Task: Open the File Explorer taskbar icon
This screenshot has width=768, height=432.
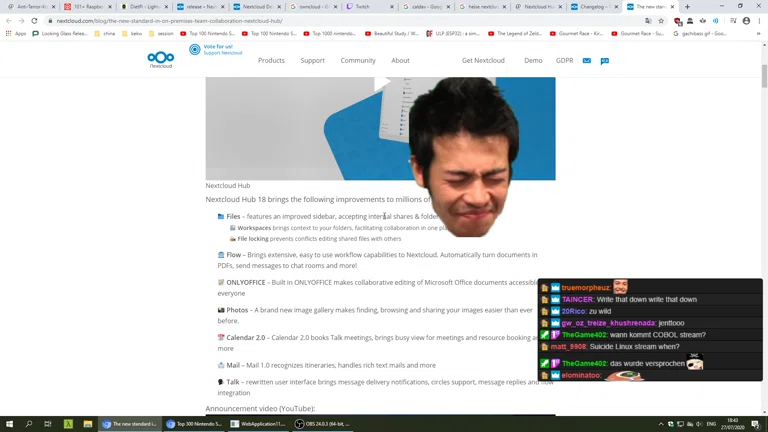Action: 88,424
